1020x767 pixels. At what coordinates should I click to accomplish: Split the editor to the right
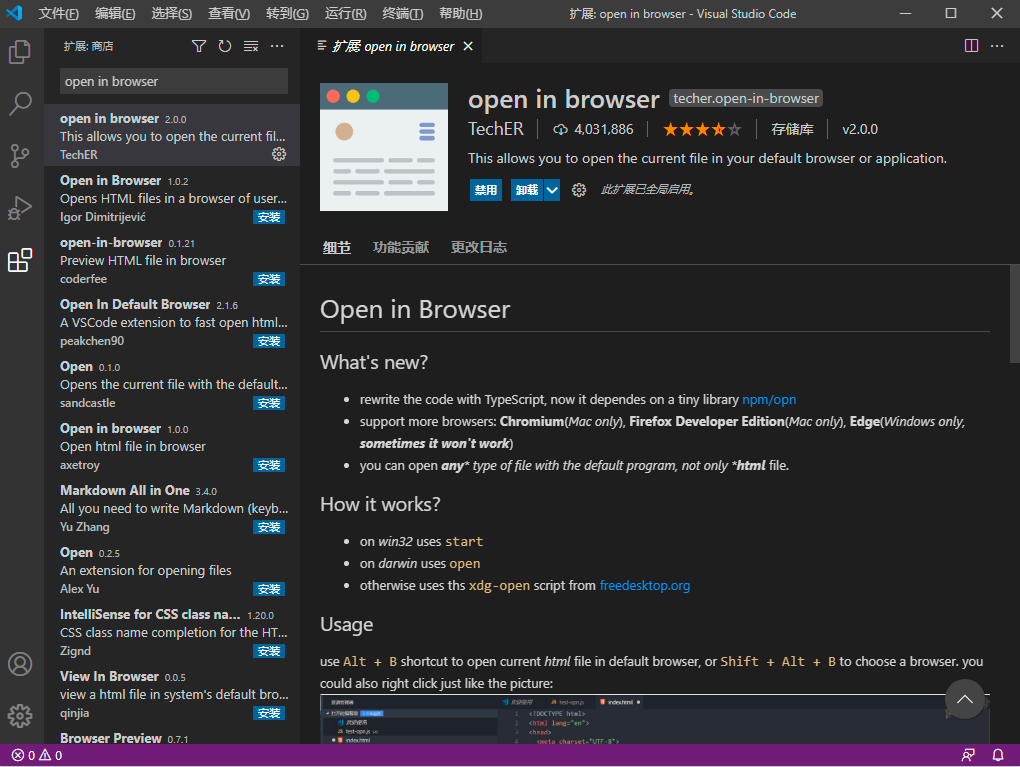coord(971,46)
